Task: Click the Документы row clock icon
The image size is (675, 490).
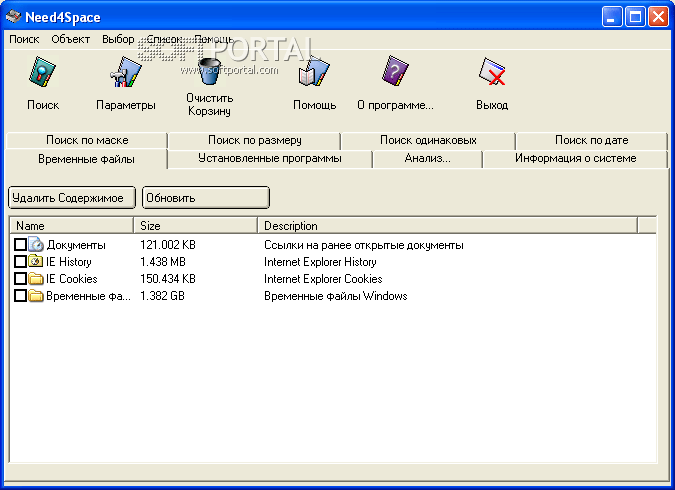Action: tap(36, 245)
